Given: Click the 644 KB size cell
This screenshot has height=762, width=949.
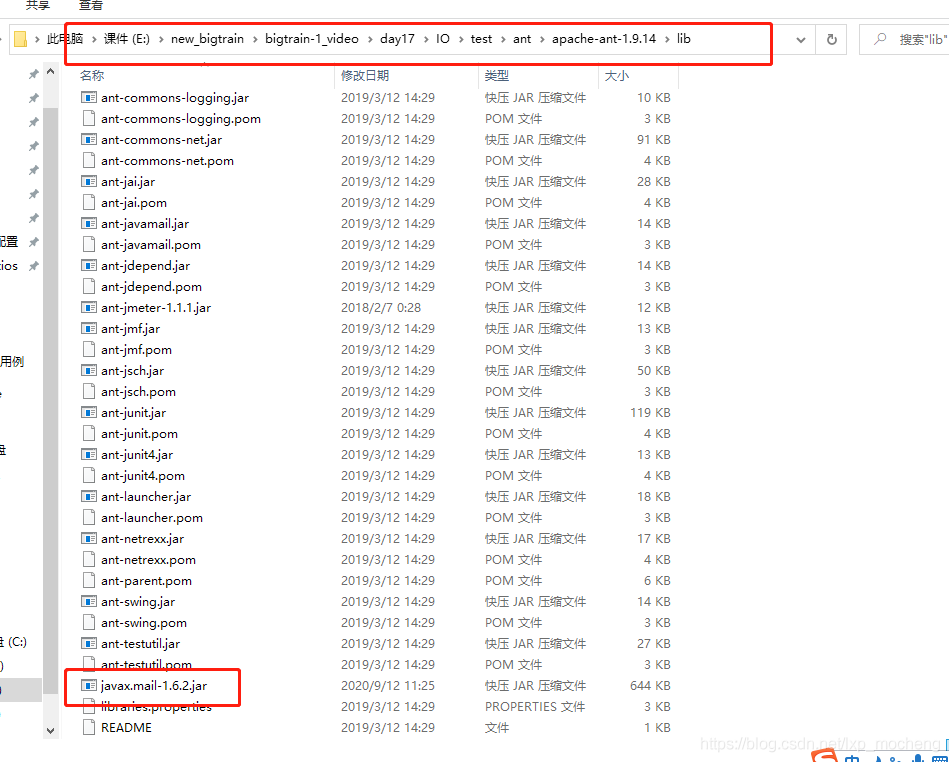Looking at the screenshot, I should click(x=650, y=686).
